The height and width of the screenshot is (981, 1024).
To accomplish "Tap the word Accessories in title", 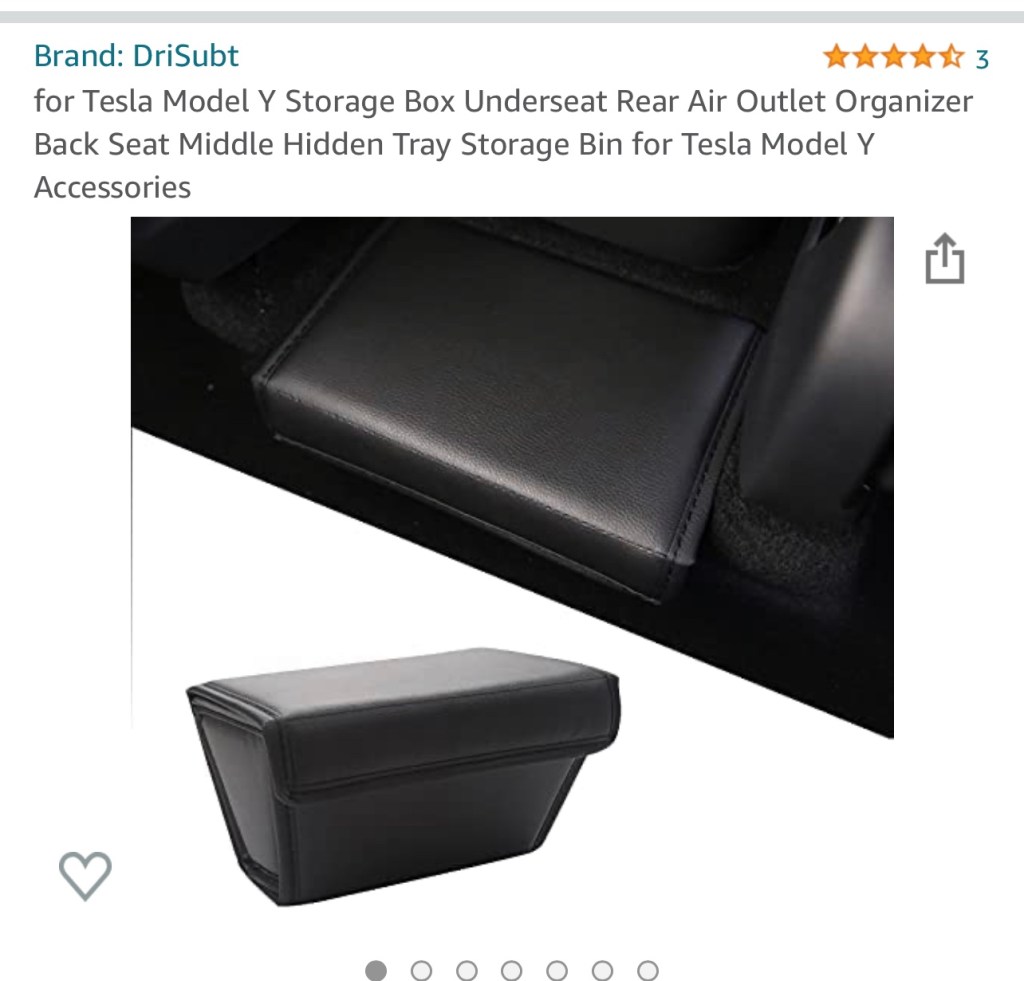I will coord(112,187).
